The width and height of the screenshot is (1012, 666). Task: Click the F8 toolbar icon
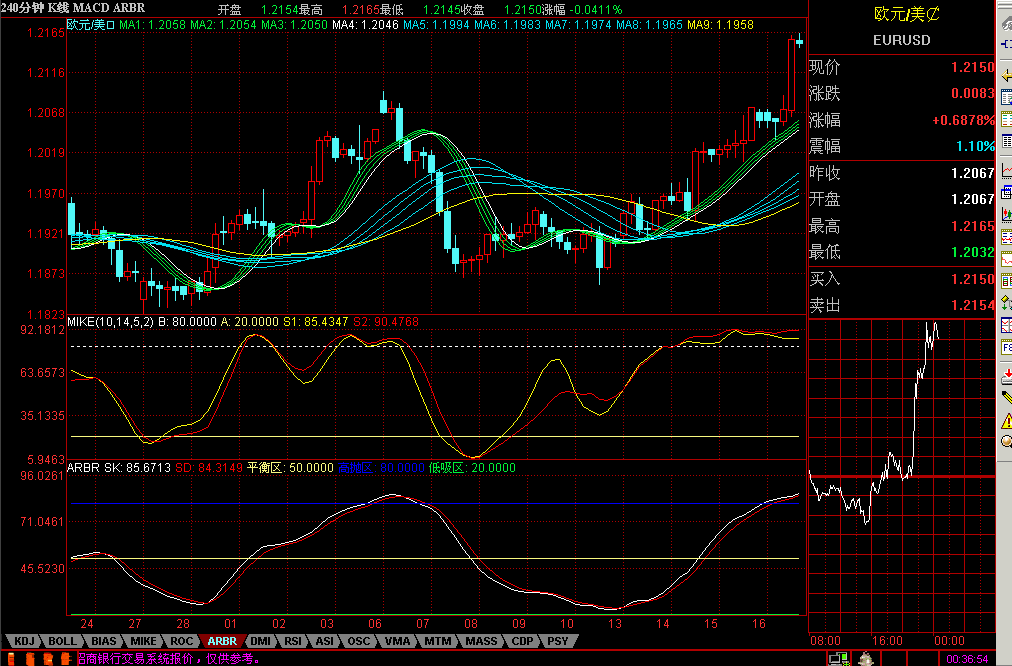1006,347
